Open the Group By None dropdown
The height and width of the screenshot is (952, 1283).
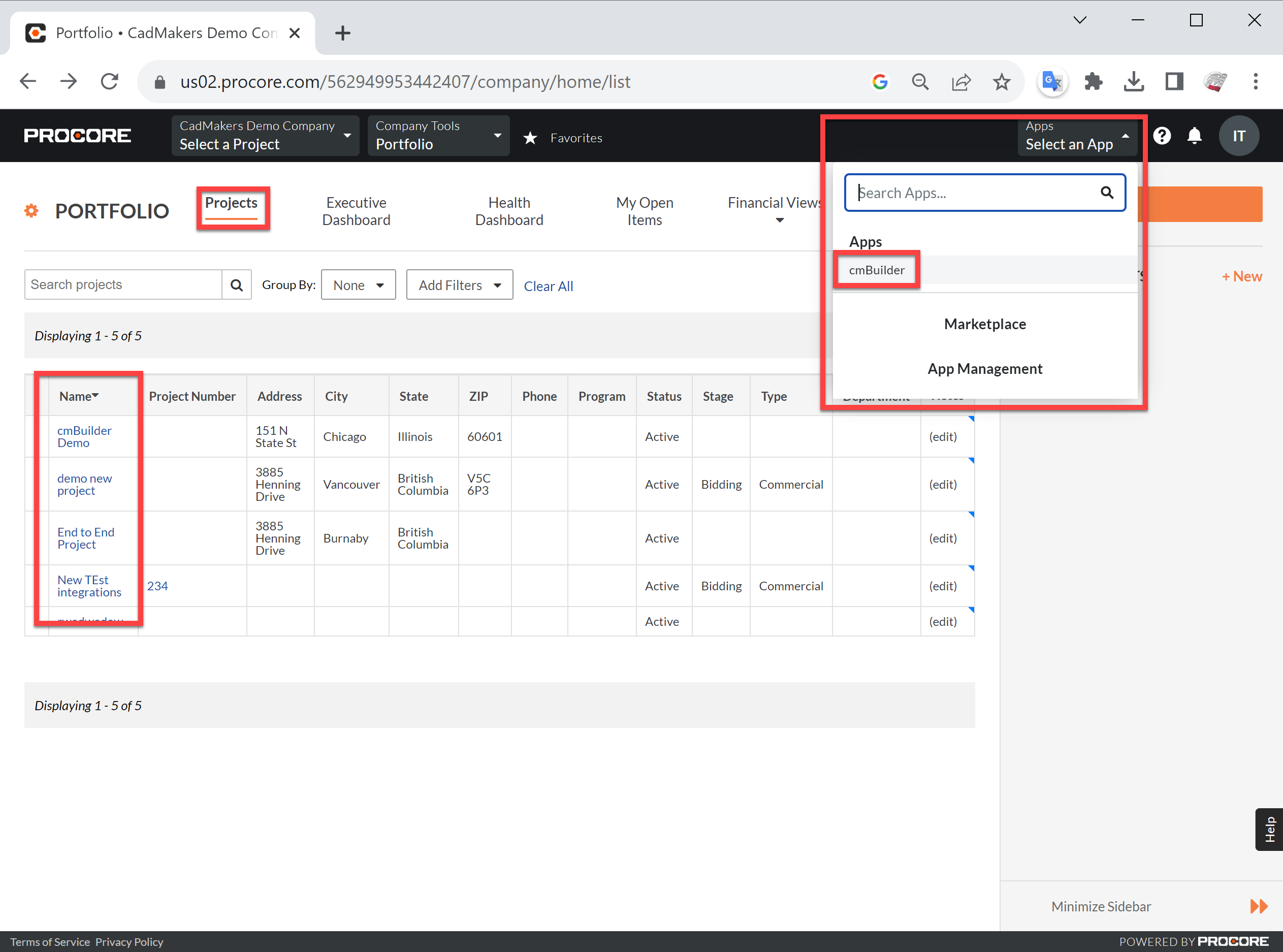(x=359, y=284)
